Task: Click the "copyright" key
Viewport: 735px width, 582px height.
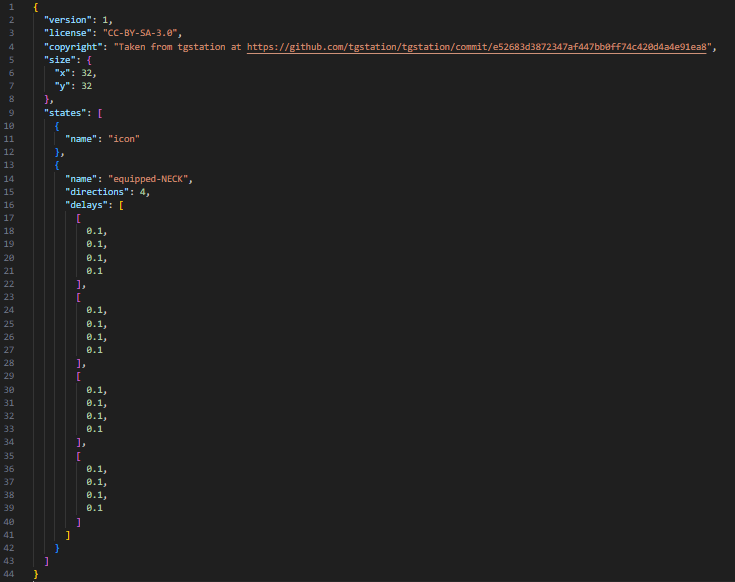Action: click(73, 47)
